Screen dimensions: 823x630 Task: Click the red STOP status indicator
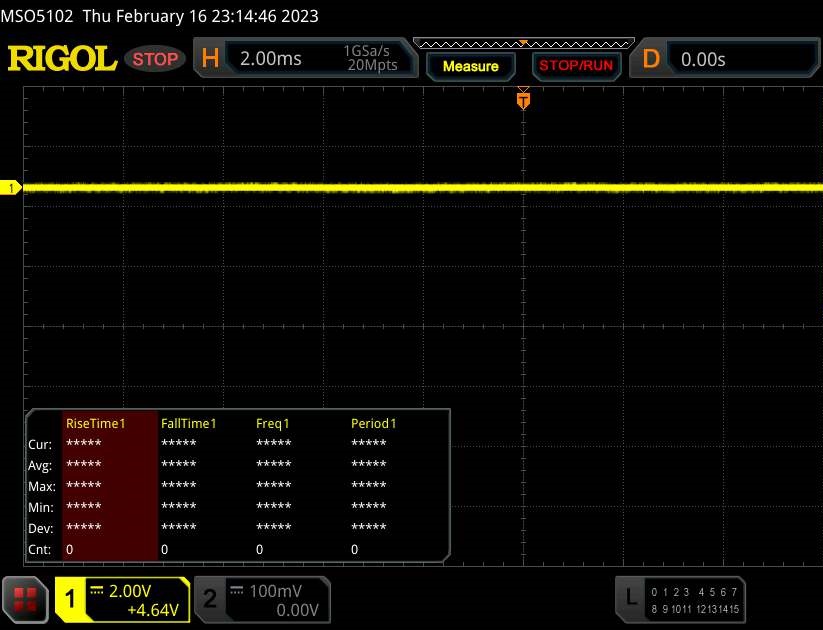[x=155, y=59]
